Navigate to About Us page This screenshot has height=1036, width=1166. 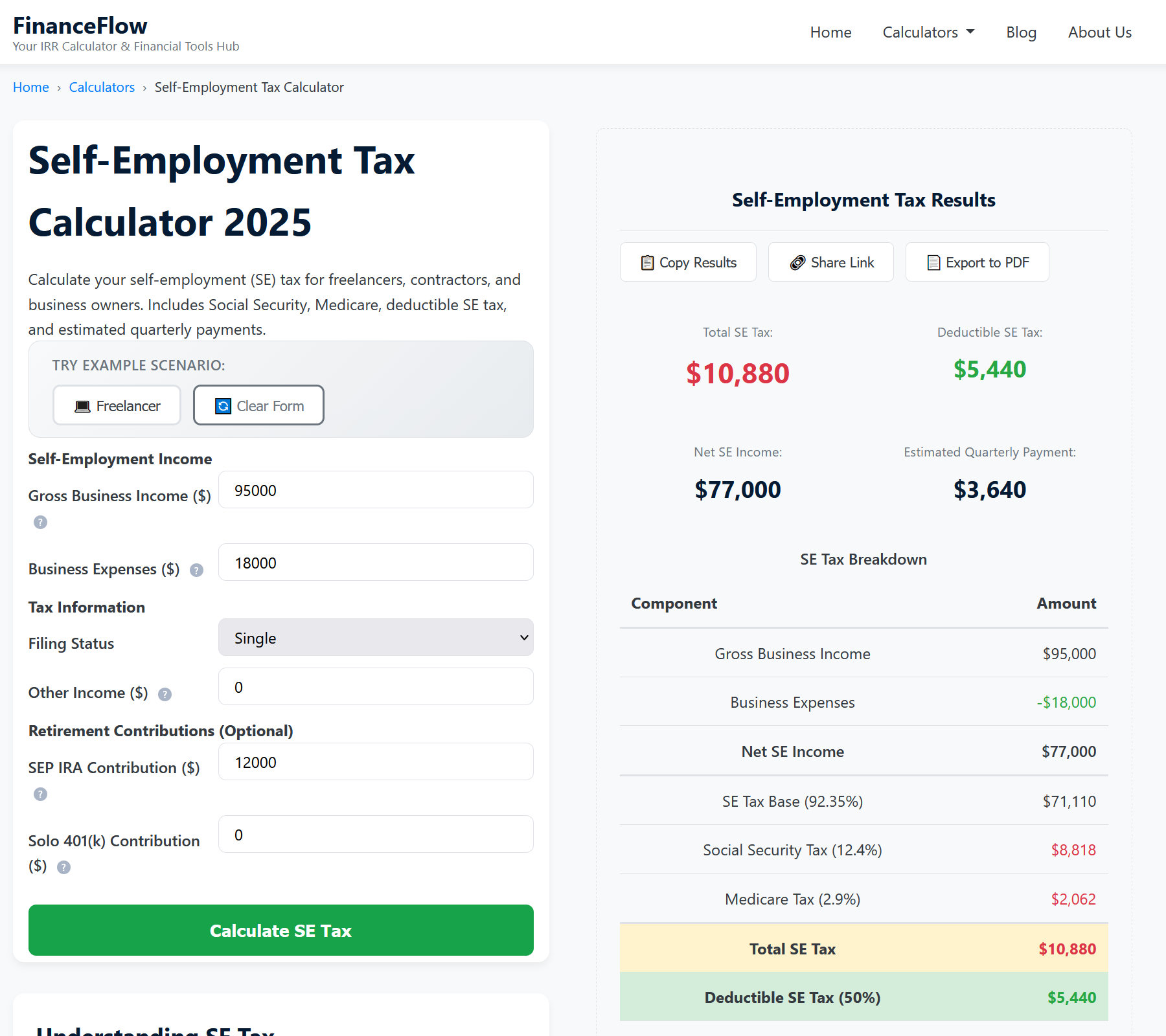tap(1099, 32)
